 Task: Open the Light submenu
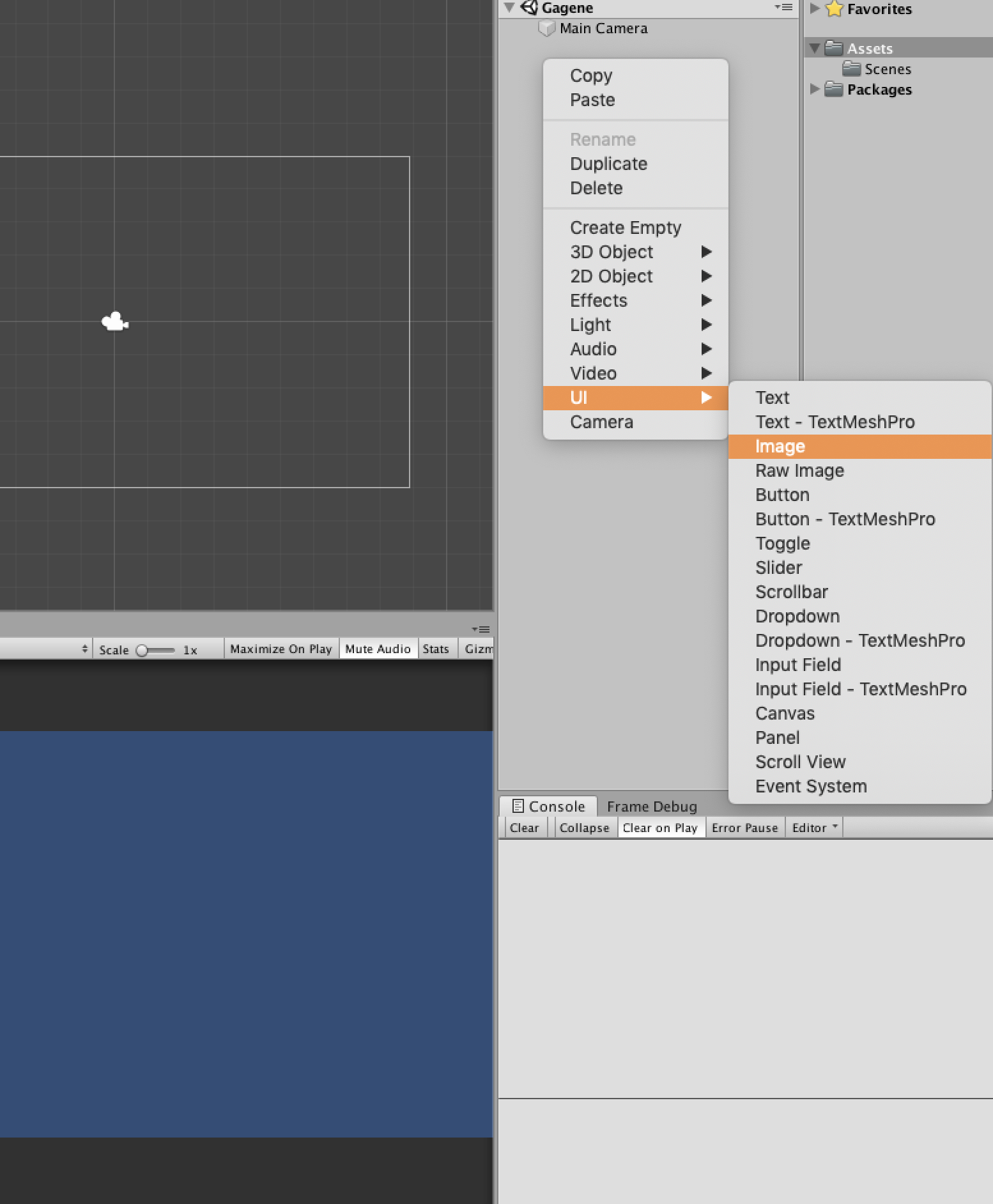(635, 325)
